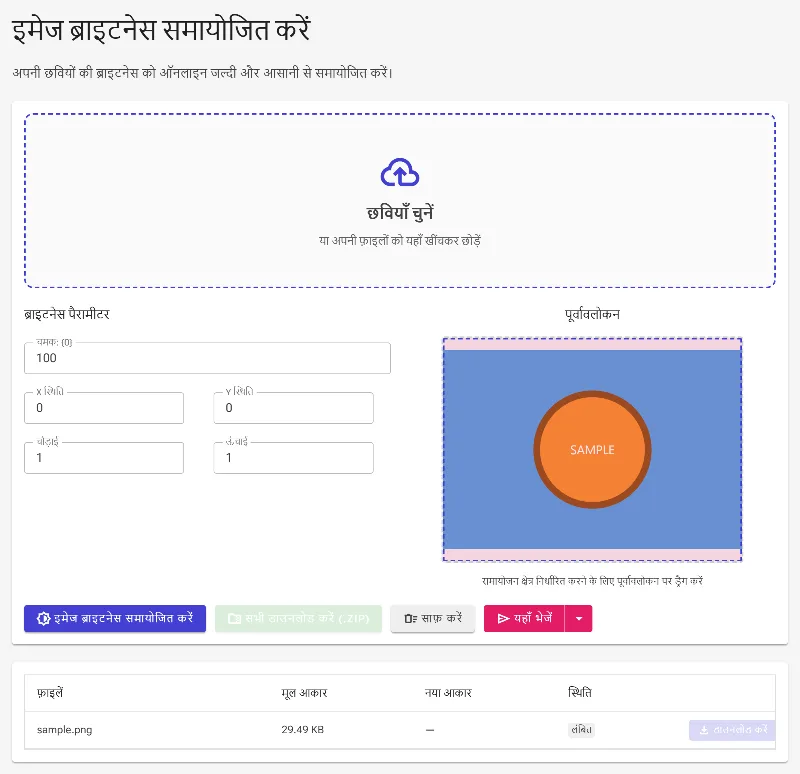Screen dimensions: 800x774
Task: Click the SAMPLE orange circle in the preview
Action: pos(592,450)
